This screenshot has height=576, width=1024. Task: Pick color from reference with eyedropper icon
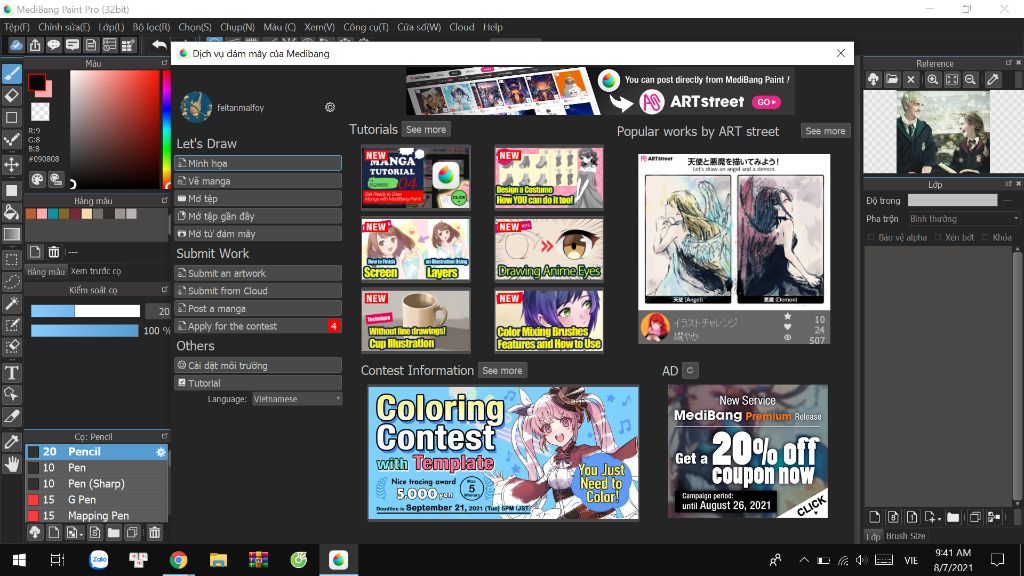point(993,80)
